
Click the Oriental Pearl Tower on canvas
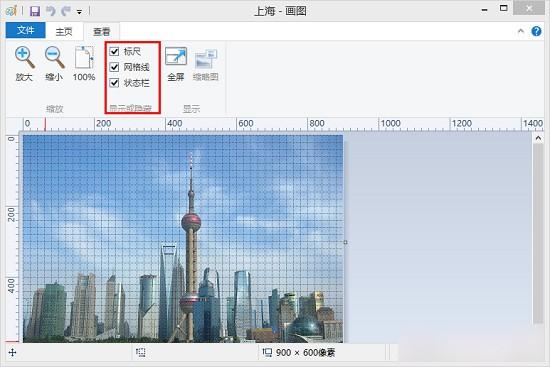(191, 246)
